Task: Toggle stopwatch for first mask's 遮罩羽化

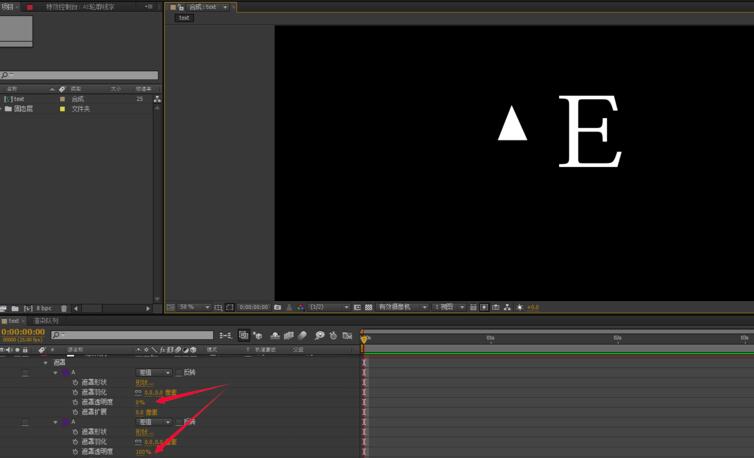Action: pos(75,392)
